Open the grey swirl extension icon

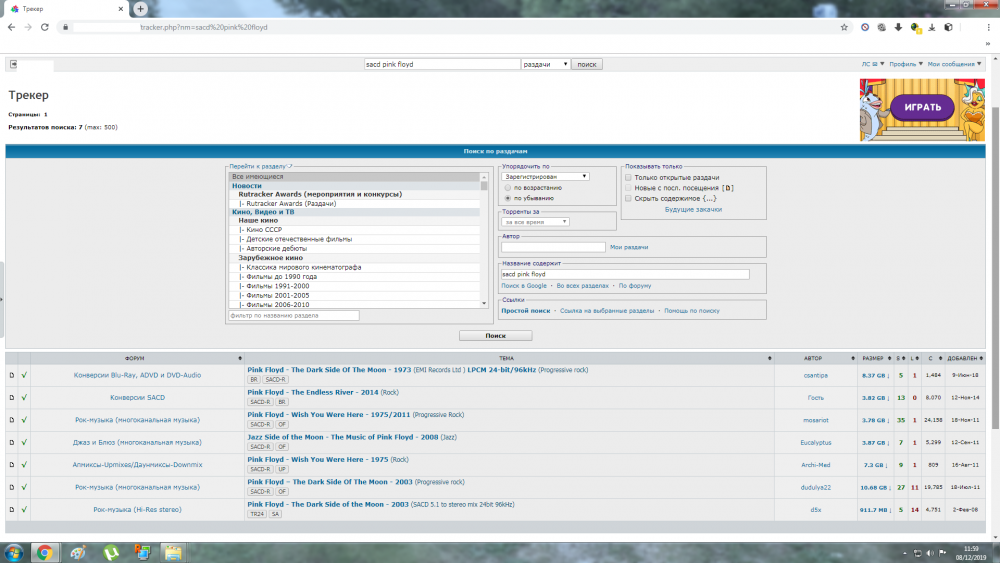coord(881,27)
